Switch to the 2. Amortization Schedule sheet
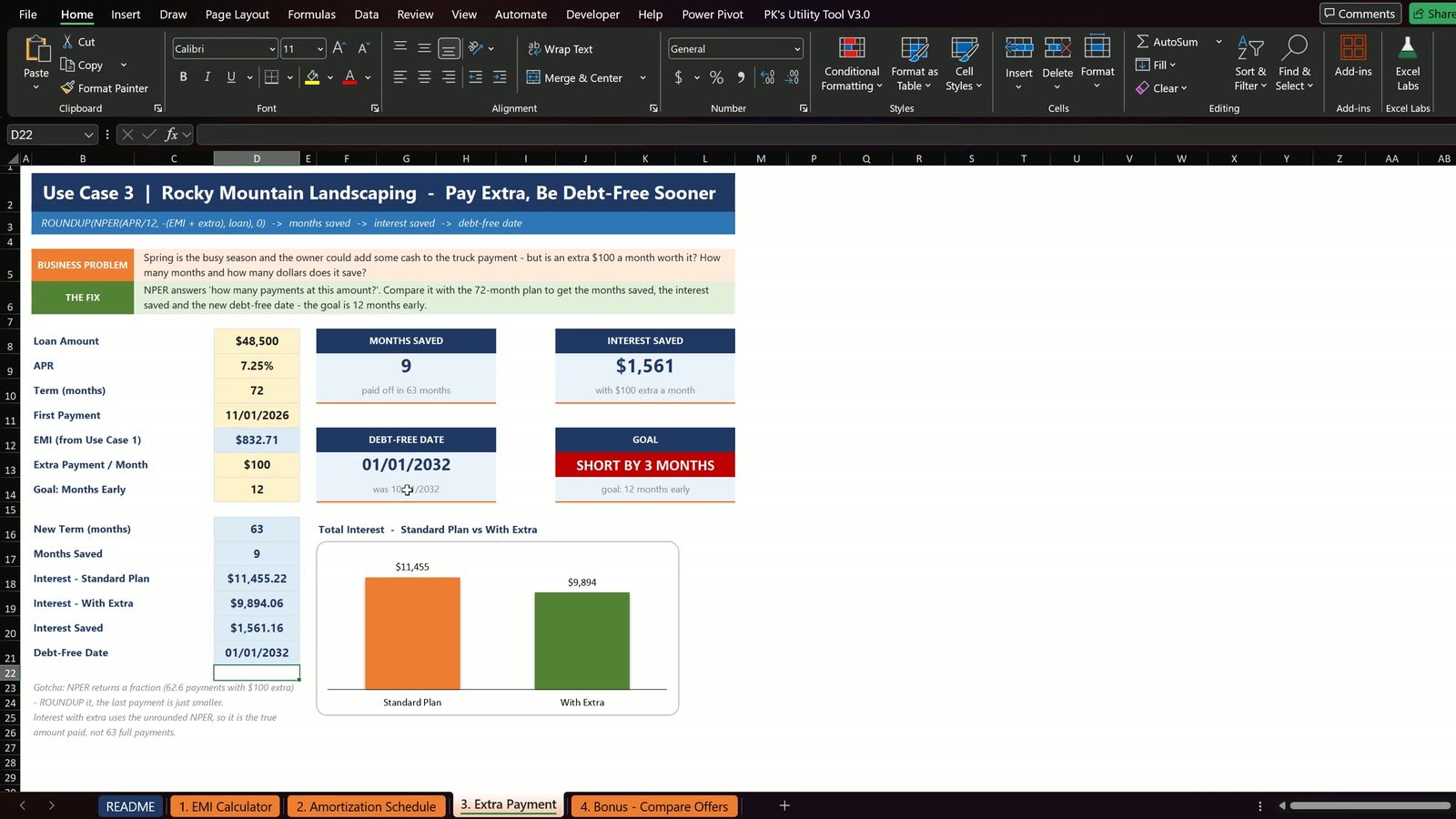 pyautogui.click(x=367, y=806)
